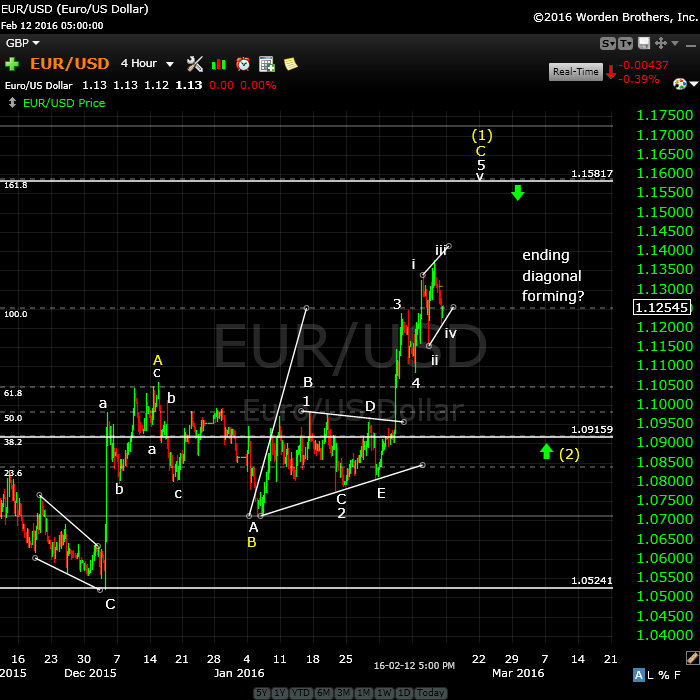This screenshot has width=700, height=700.
Task: Click the 161.8 Fibonacci level label
Action: (x=16, y=185)
